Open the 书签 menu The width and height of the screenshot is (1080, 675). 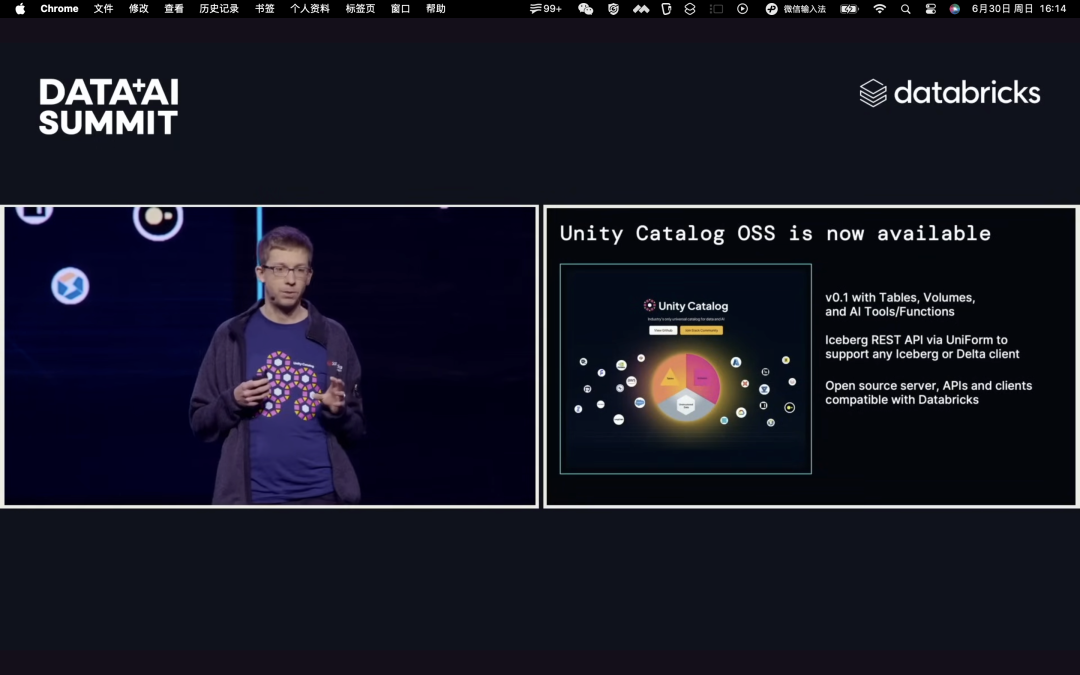coord(264,9)
